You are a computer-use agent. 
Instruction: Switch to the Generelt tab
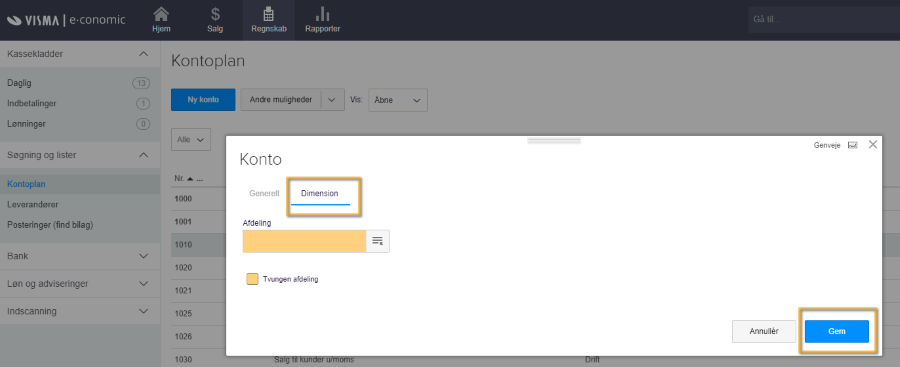(x=264, y=194)
